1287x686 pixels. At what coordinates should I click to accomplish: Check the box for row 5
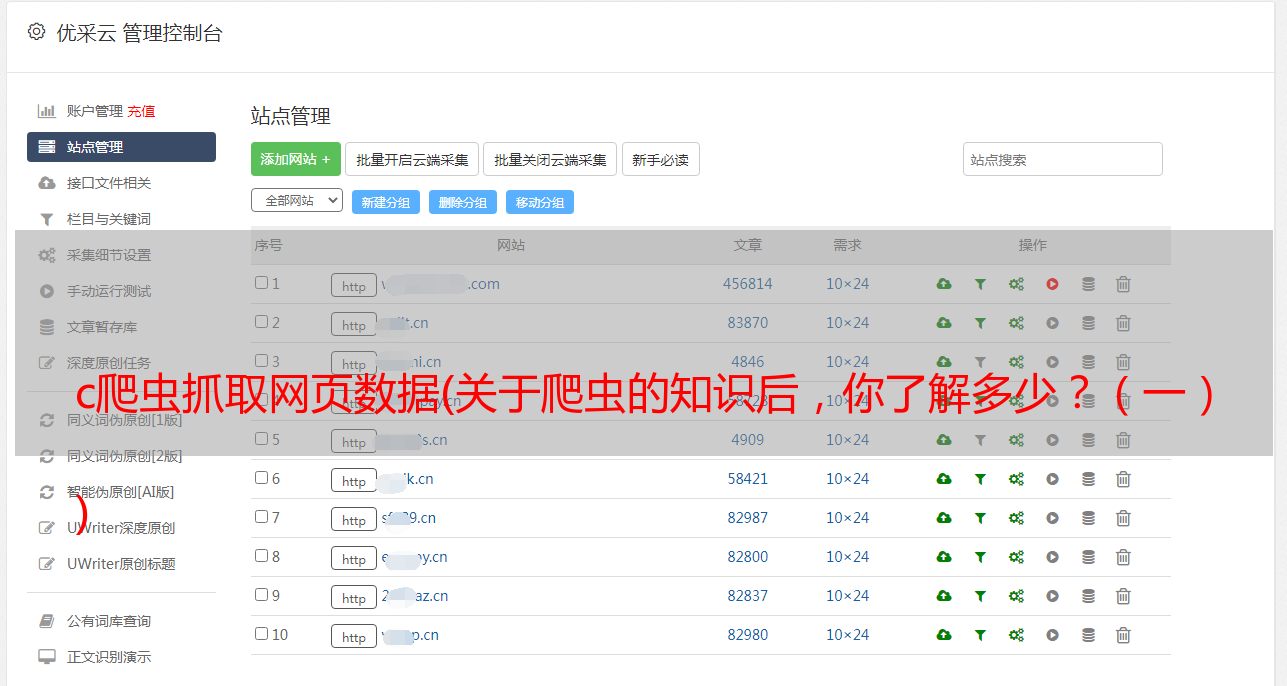click(x=261, y=439)
